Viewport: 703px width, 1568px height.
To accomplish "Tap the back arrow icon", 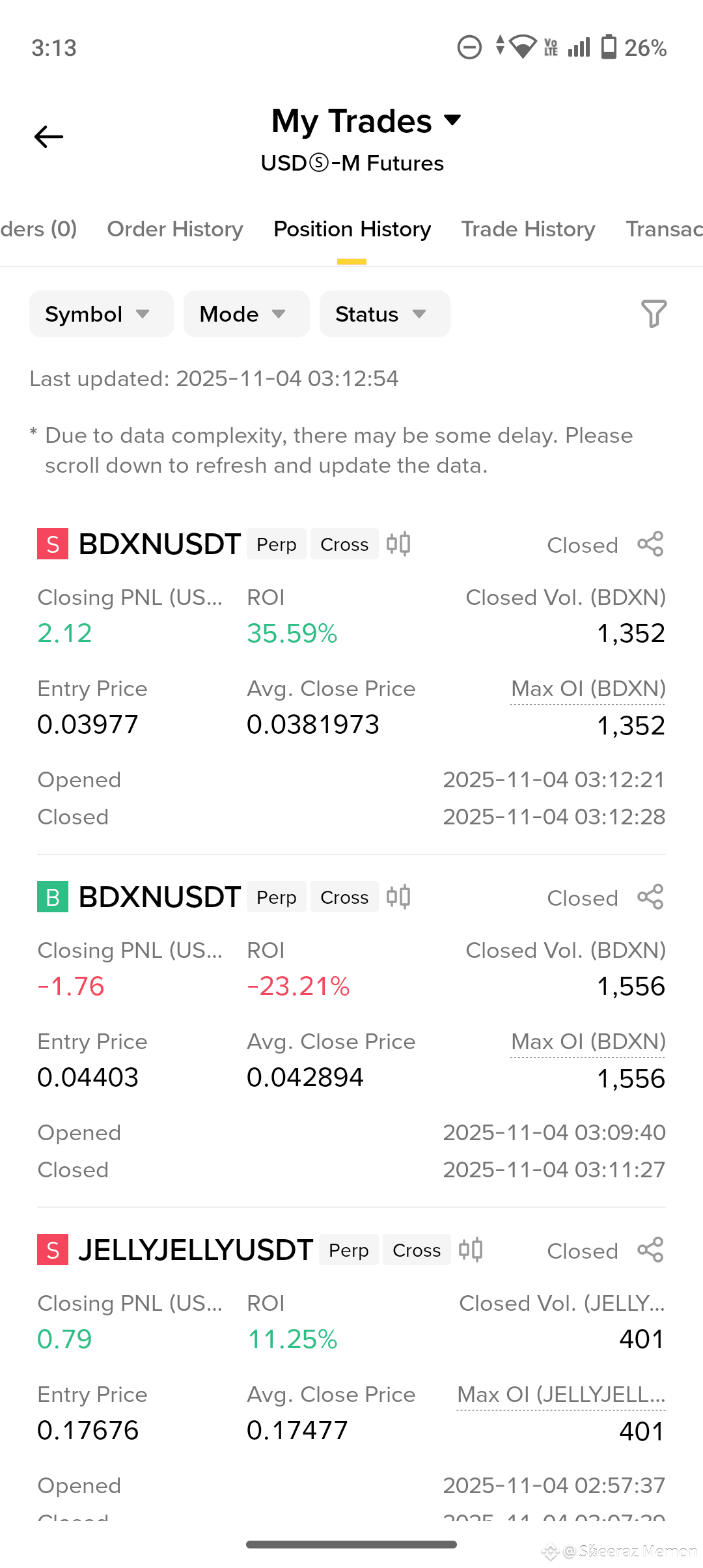I will point(49,137).
